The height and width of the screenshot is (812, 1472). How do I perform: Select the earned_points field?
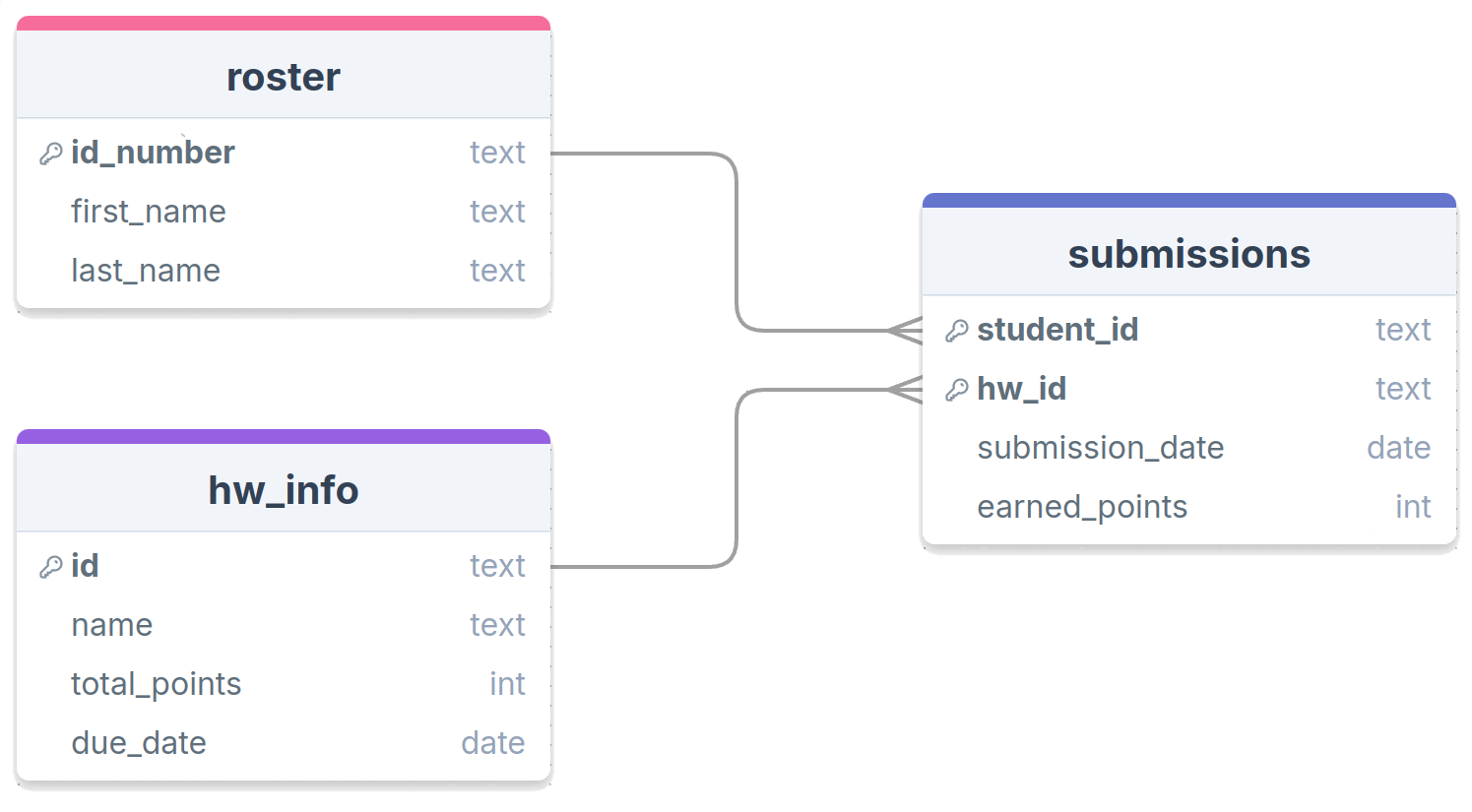point(1189,507)
